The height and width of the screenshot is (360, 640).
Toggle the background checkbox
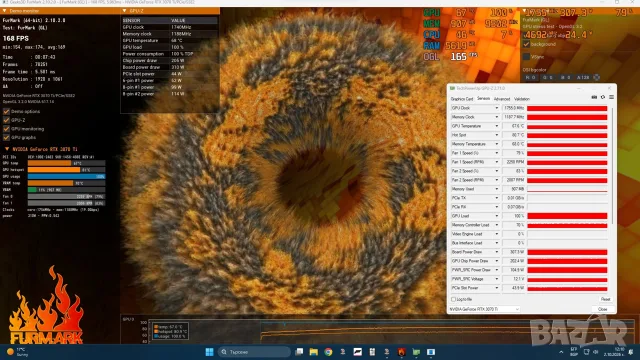click(527, 44)
